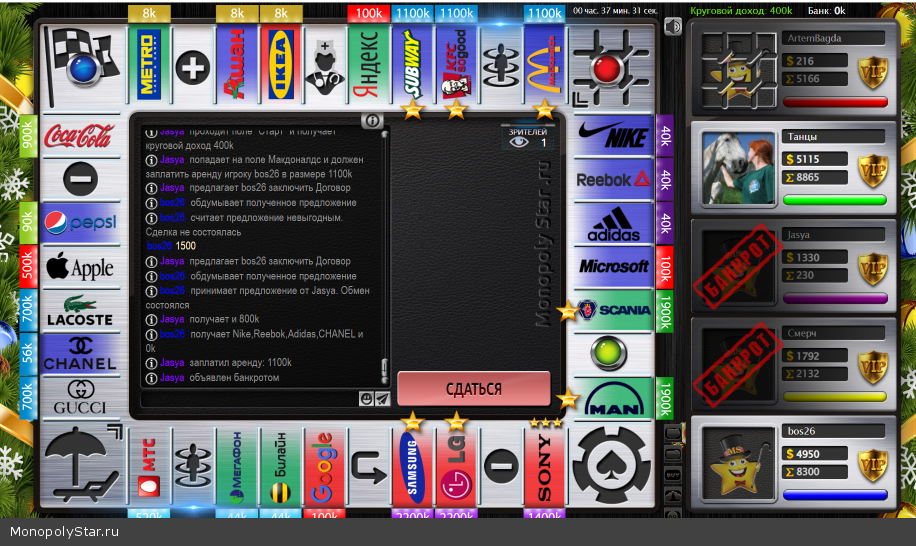Click the Смерч player name

tap(803, 333)
